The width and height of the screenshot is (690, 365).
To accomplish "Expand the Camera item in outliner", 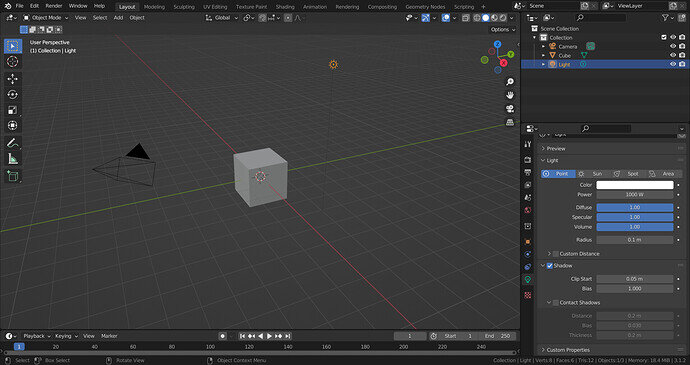I will tap(543, 46).
